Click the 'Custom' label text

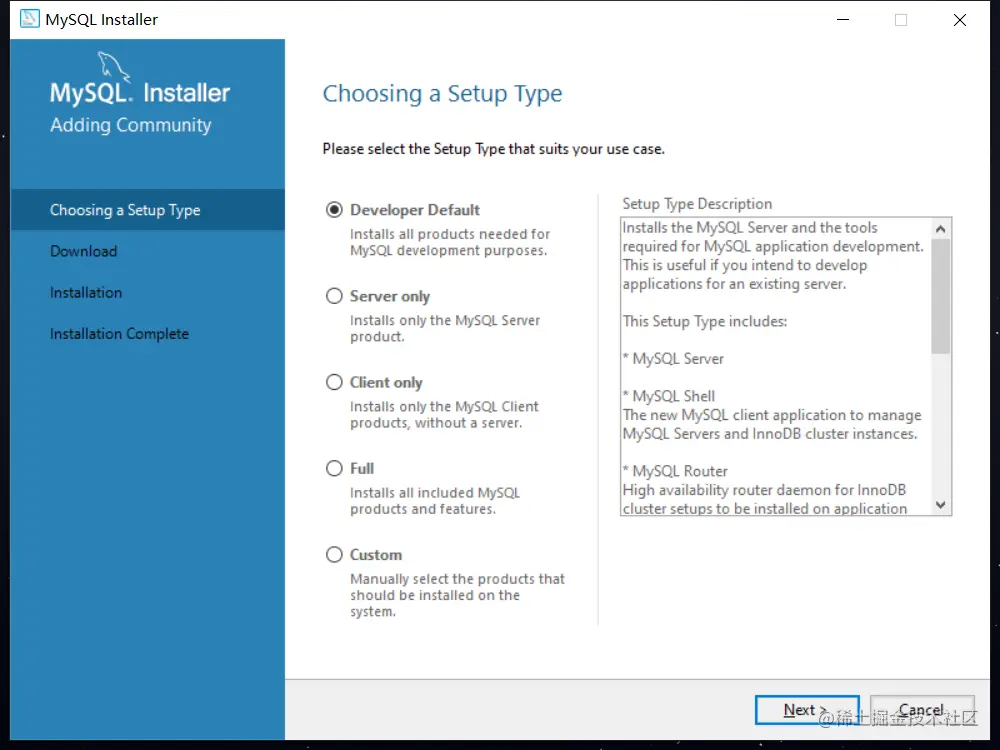376,554
